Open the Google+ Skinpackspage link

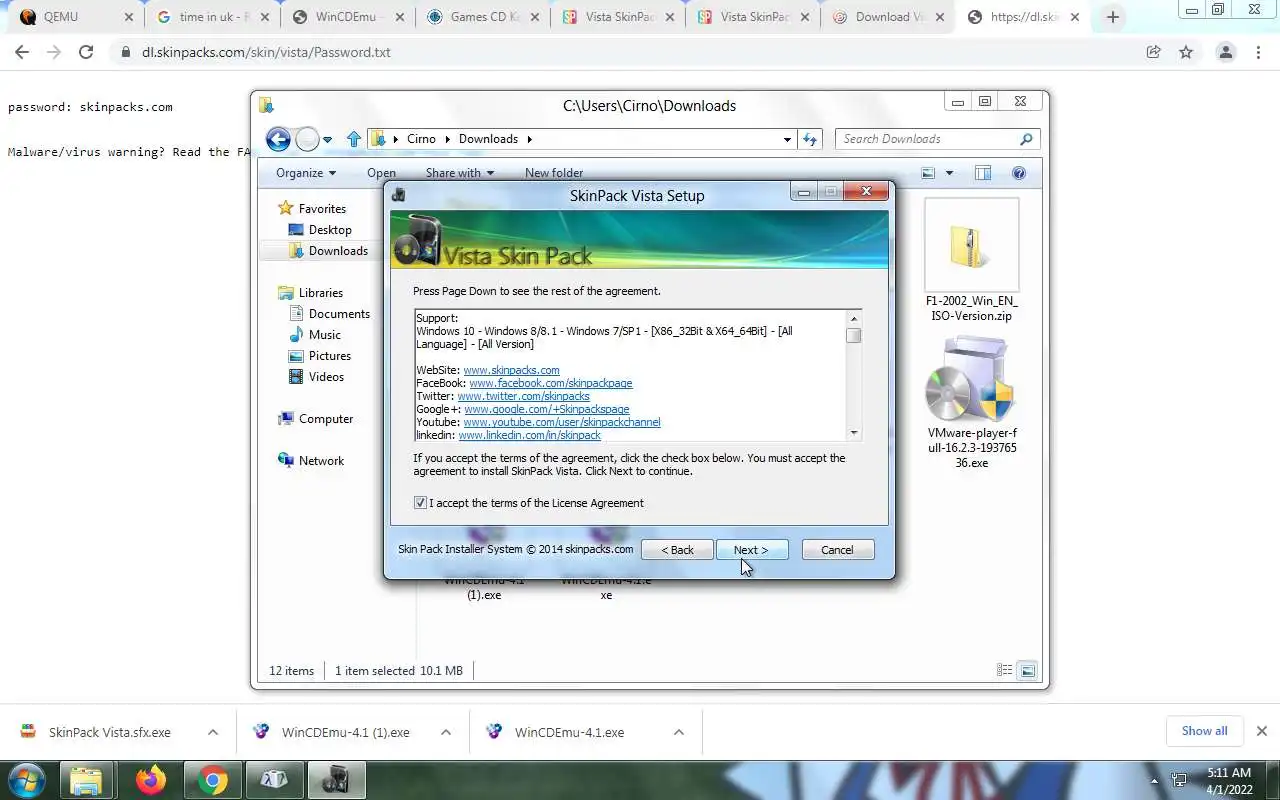546,409
